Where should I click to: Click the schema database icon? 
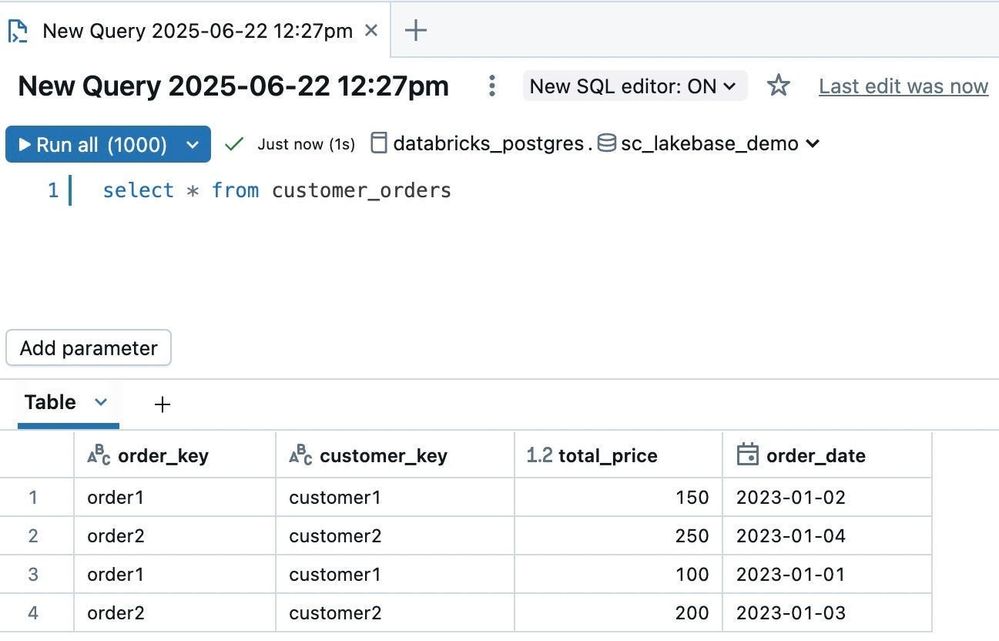point(606,144)
